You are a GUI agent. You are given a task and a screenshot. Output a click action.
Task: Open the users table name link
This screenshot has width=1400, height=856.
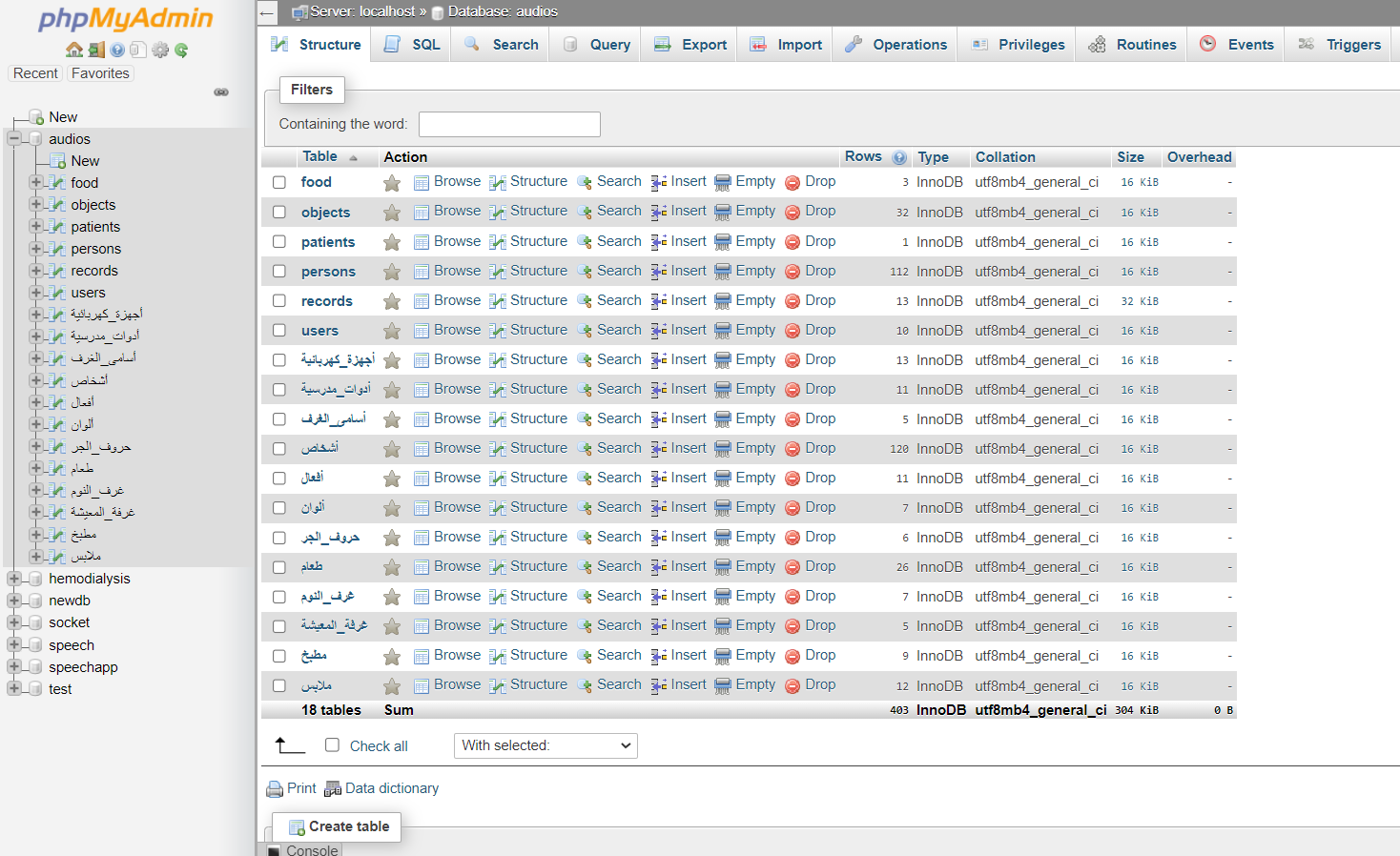[x=319, y=331]
